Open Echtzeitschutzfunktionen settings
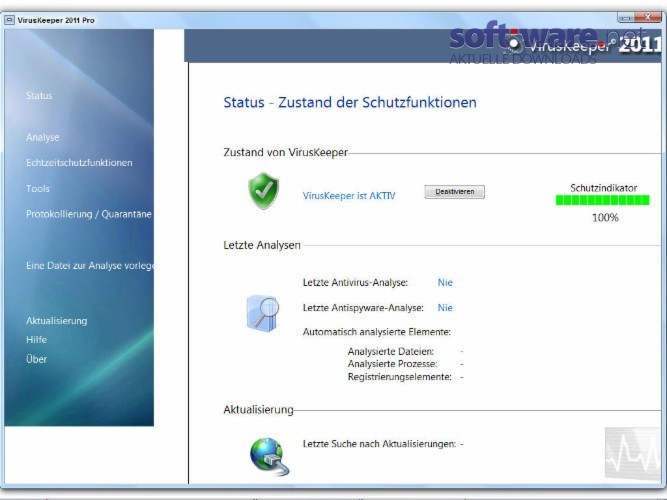The width and height of the screenshot is (667, 500). pyautogui.click(x=79, y=163)
